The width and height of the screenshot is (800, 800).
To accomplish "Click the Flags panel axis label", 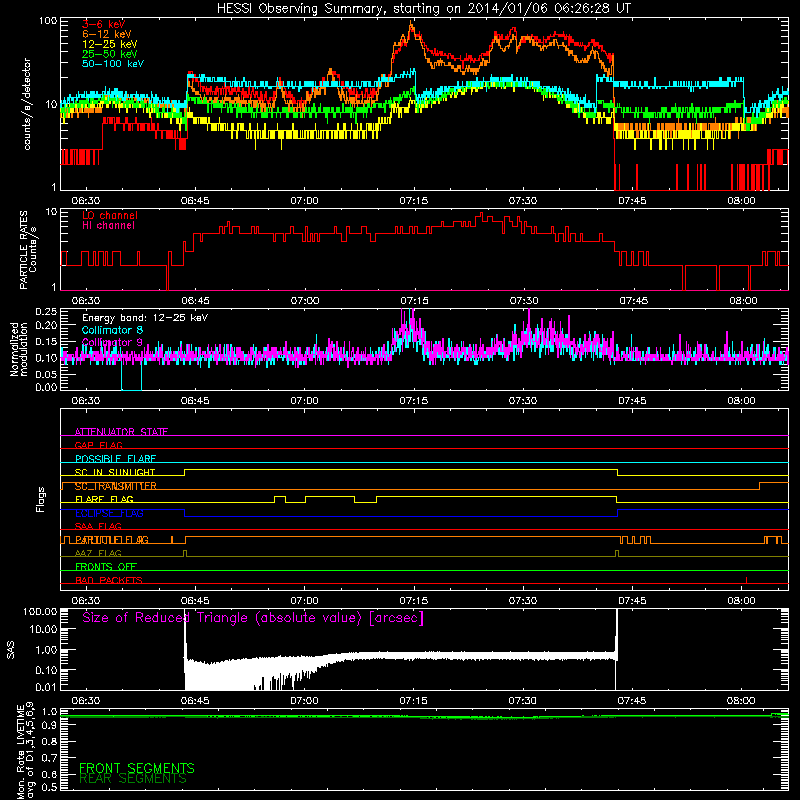I will click(x=41, y=499).
